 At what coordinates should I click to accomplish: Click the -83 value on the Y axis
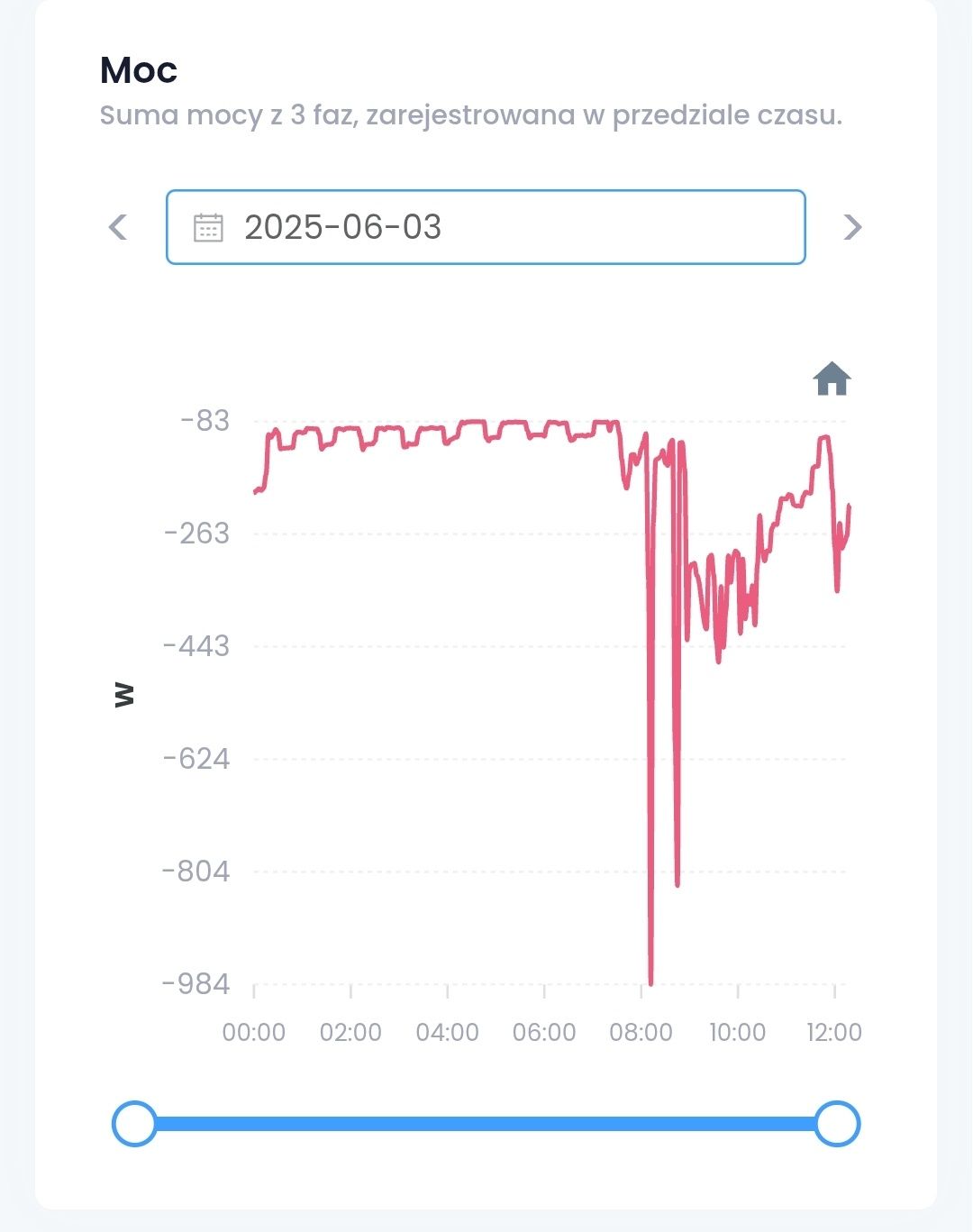205,421
